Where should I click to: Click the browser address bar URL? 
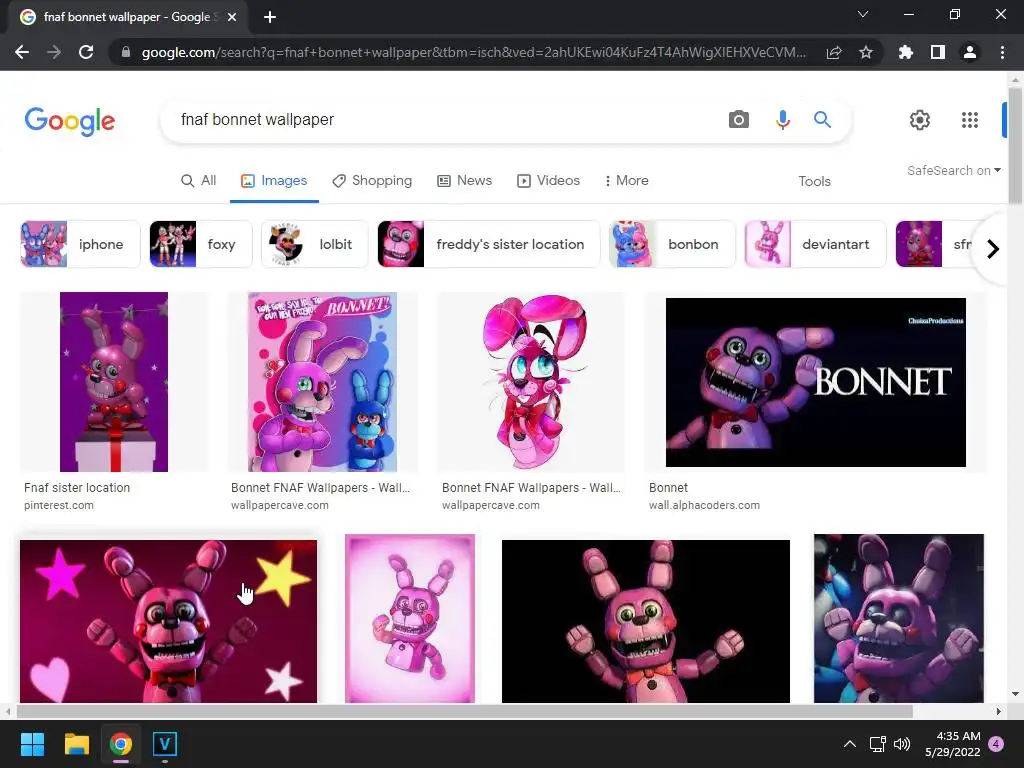click(473, 52)
